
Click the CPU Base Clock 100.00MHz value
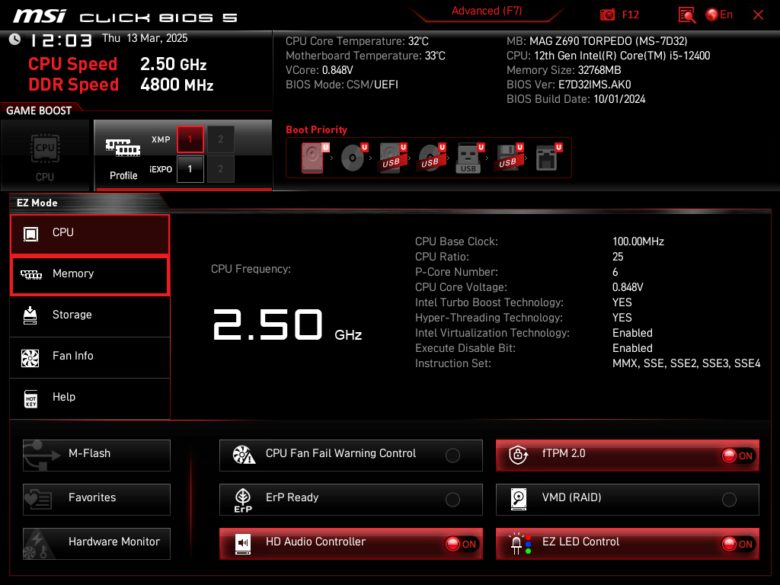(x=638, y=241)
